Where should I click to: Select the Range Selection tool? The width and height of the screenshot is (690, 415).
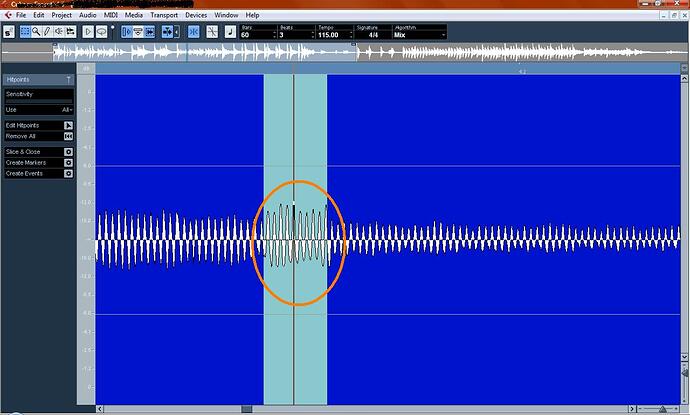pyautogui.click(x=25, y=32)
